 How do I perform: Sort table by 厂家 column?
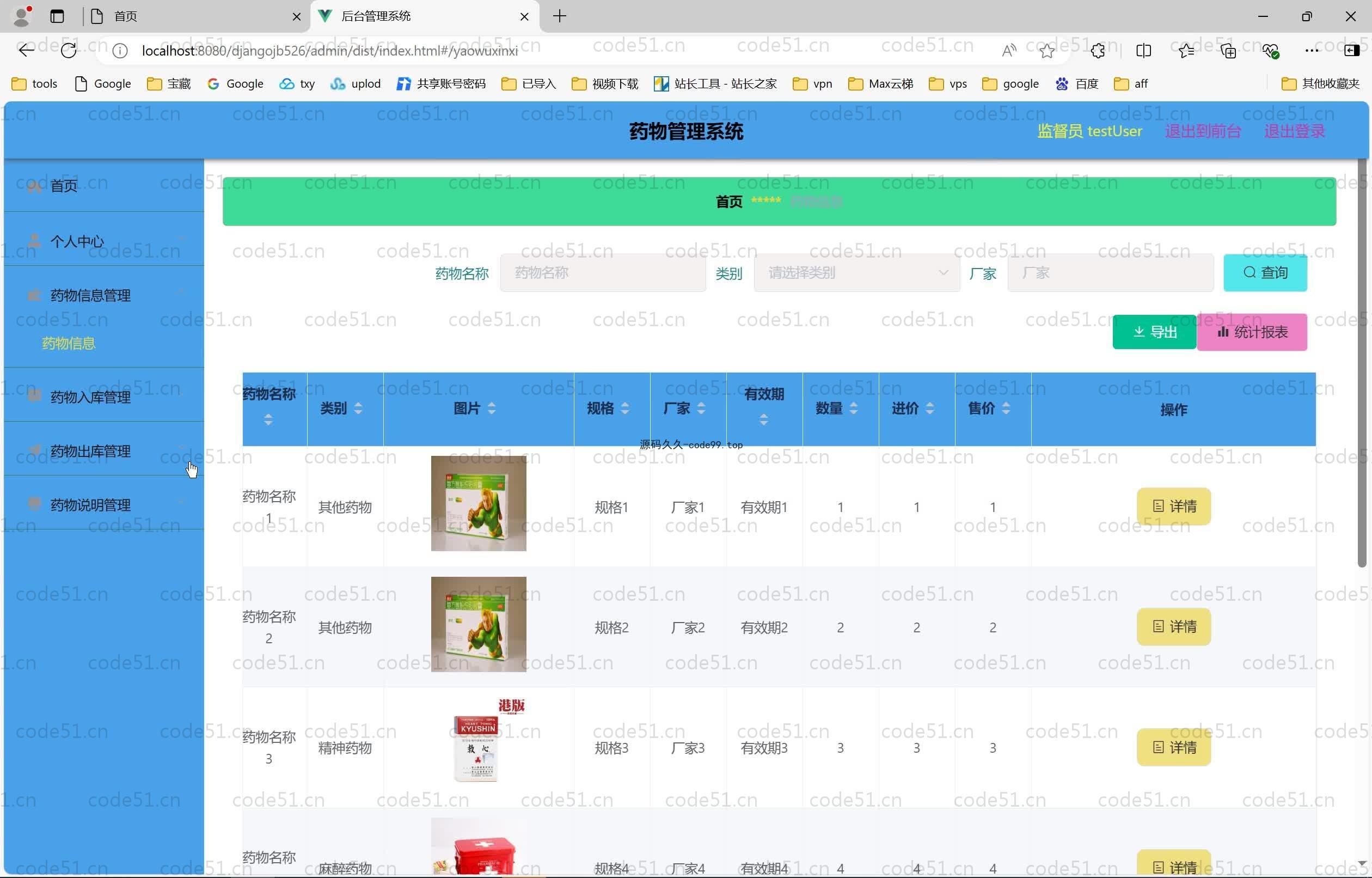[x=701, y=408]
